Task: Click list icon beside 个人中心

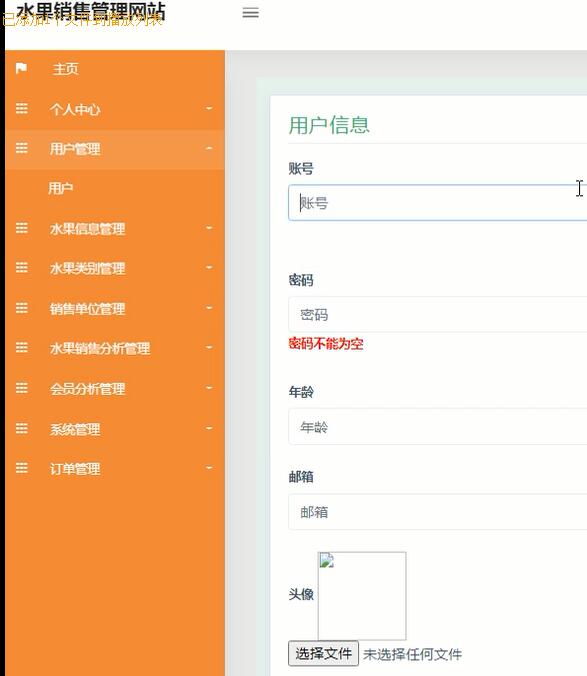Action: pos(22,109)
